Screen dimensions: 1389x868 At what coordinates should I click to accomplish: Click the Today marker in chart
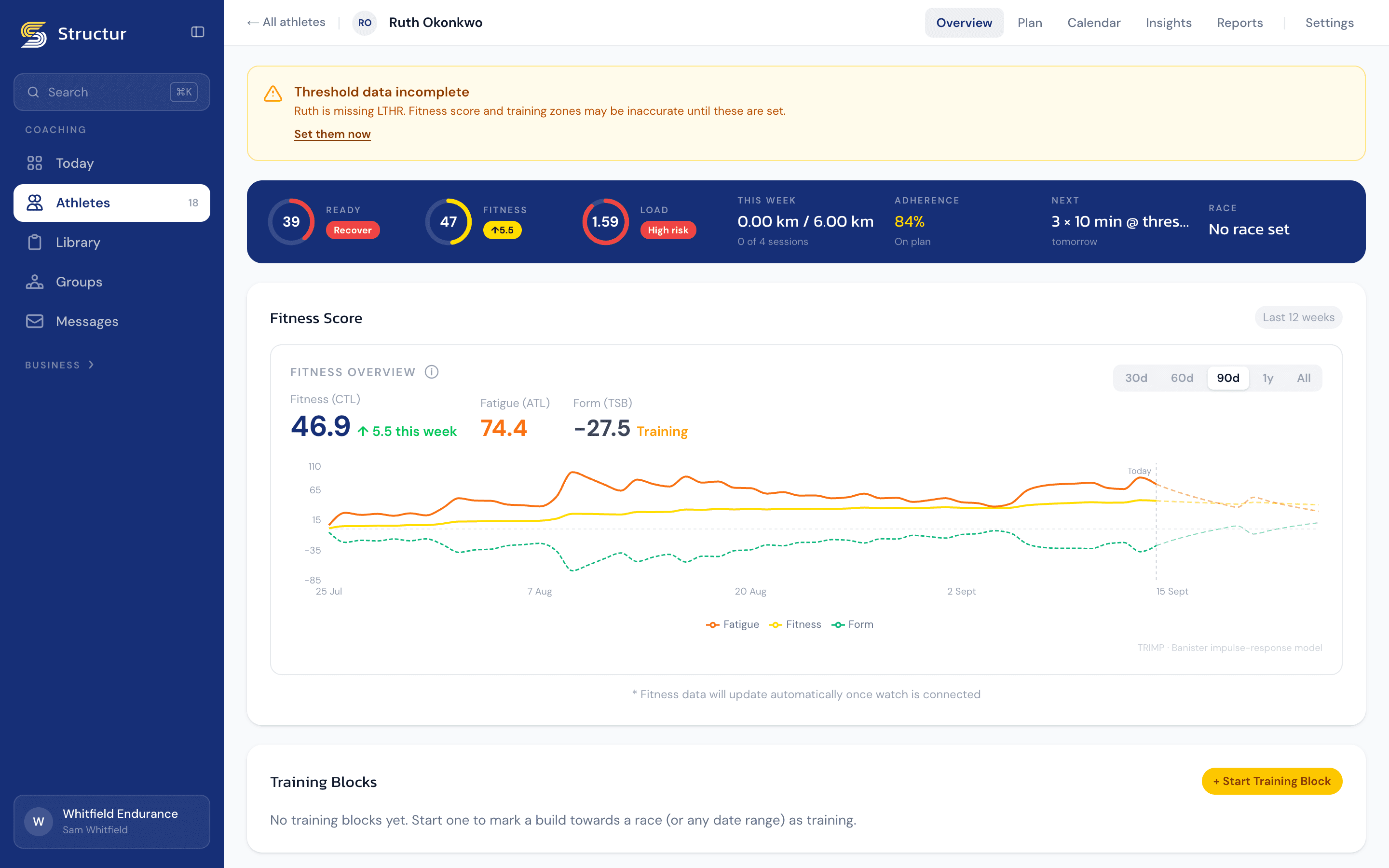pos(1139,471)
